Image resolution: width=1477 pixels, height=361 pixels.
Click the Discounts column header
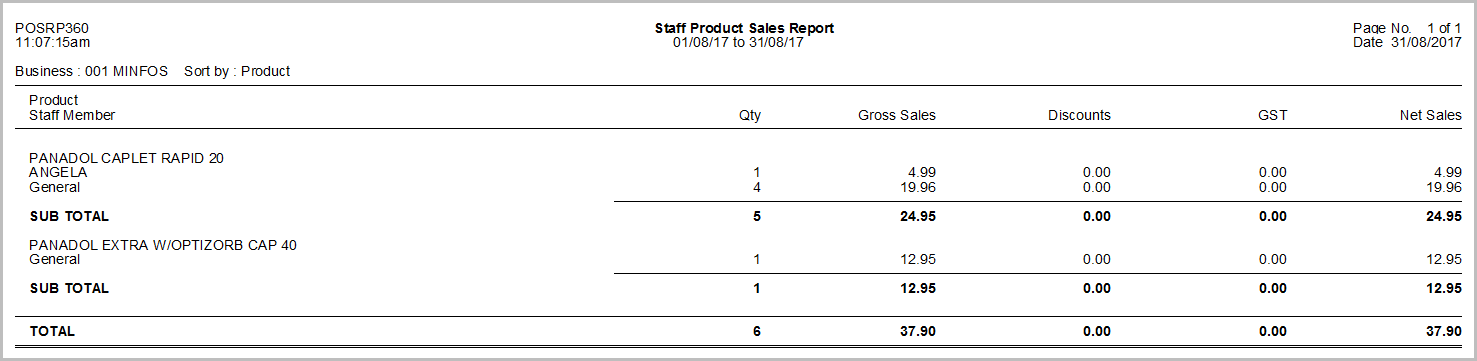(x=1079, y=115)
